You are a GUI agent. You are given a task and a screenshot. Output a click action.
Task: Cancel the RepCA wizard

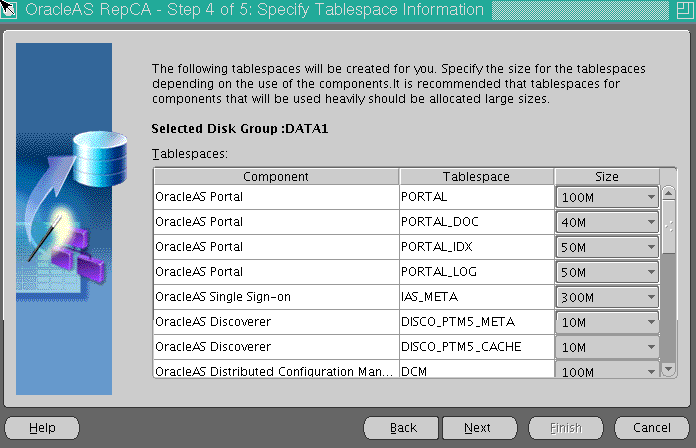click(652, 428)
